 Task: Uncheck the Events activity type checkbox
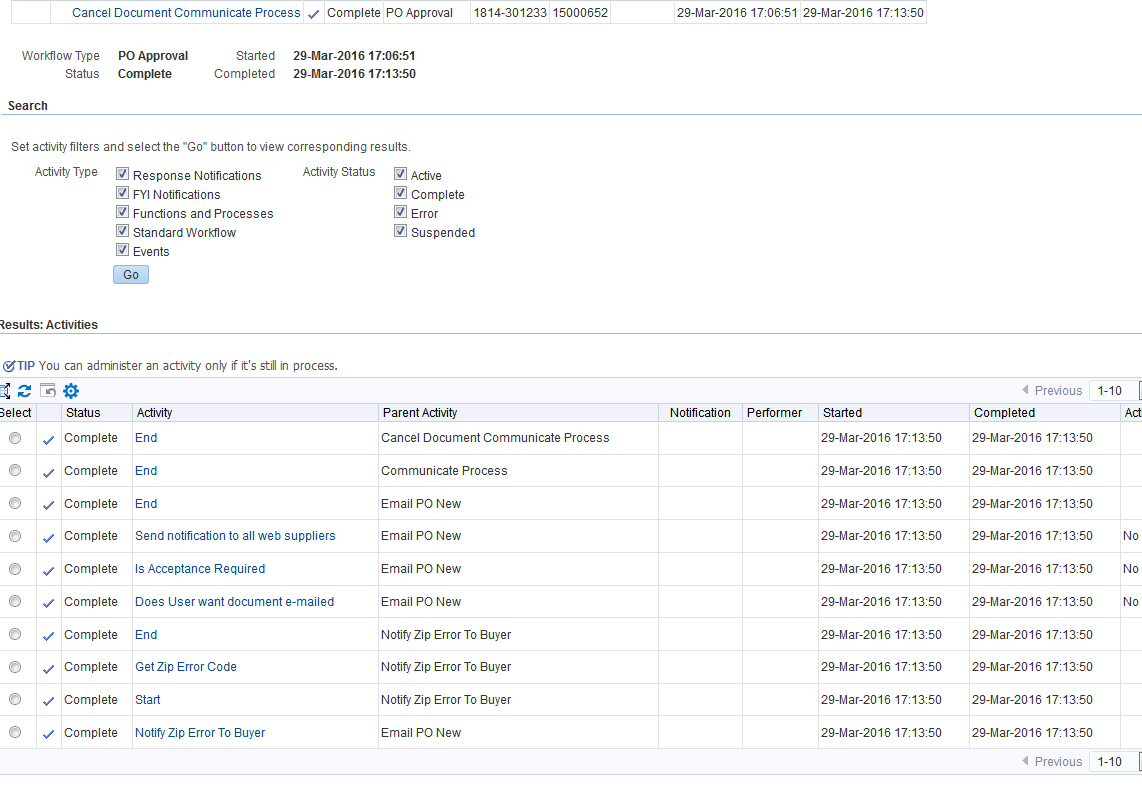click(123, 250)
